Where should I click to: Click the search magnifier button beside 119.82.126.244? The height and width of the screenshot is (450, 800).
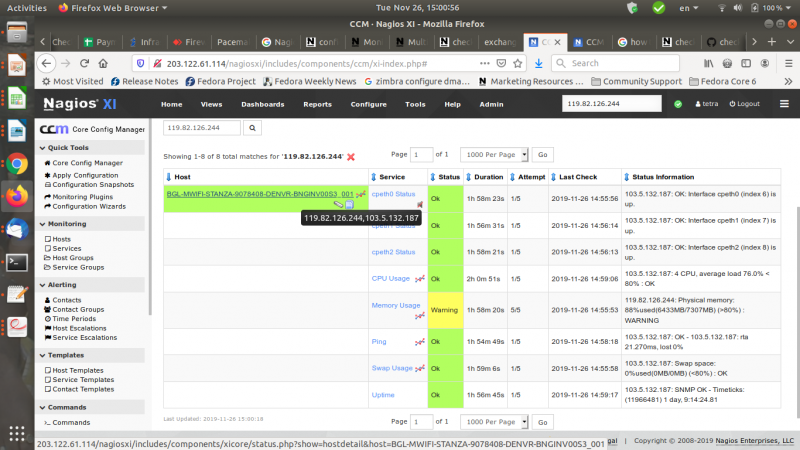click(252, 128)
